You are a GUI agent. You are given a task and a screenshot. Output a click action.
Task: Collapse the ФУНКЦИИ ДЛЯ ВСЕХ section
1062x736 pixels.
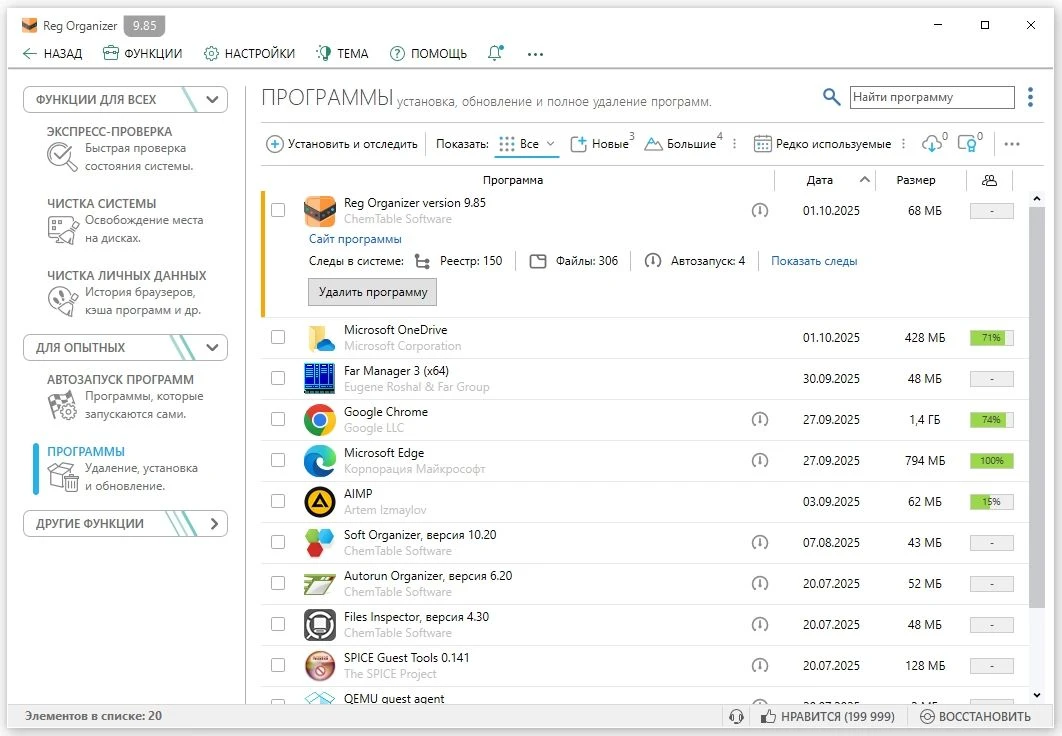[x=211, y=100]
